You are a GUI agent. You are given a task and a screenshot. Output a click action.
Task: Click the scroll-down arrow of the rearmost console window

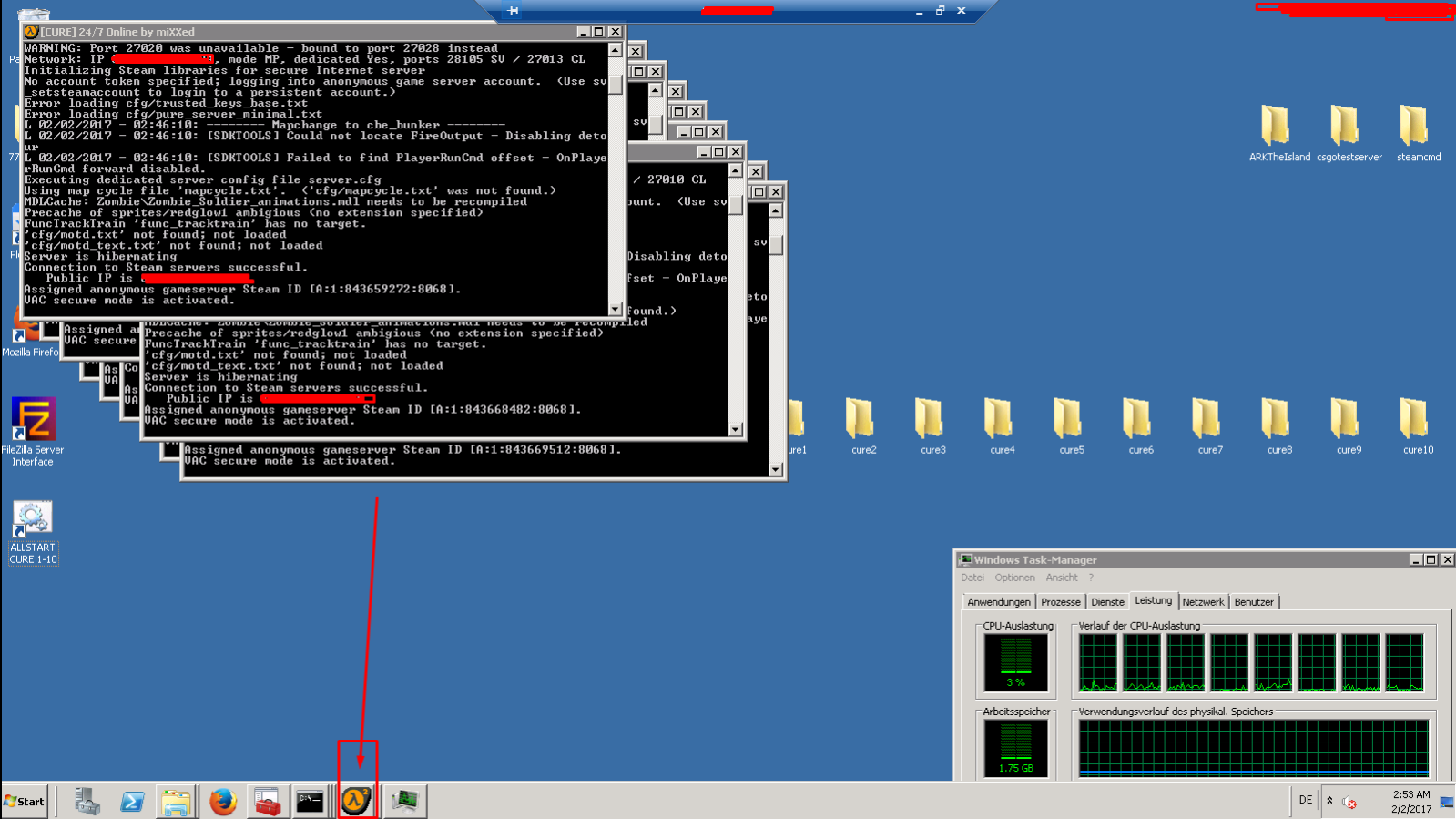click(x=776, y=469)
